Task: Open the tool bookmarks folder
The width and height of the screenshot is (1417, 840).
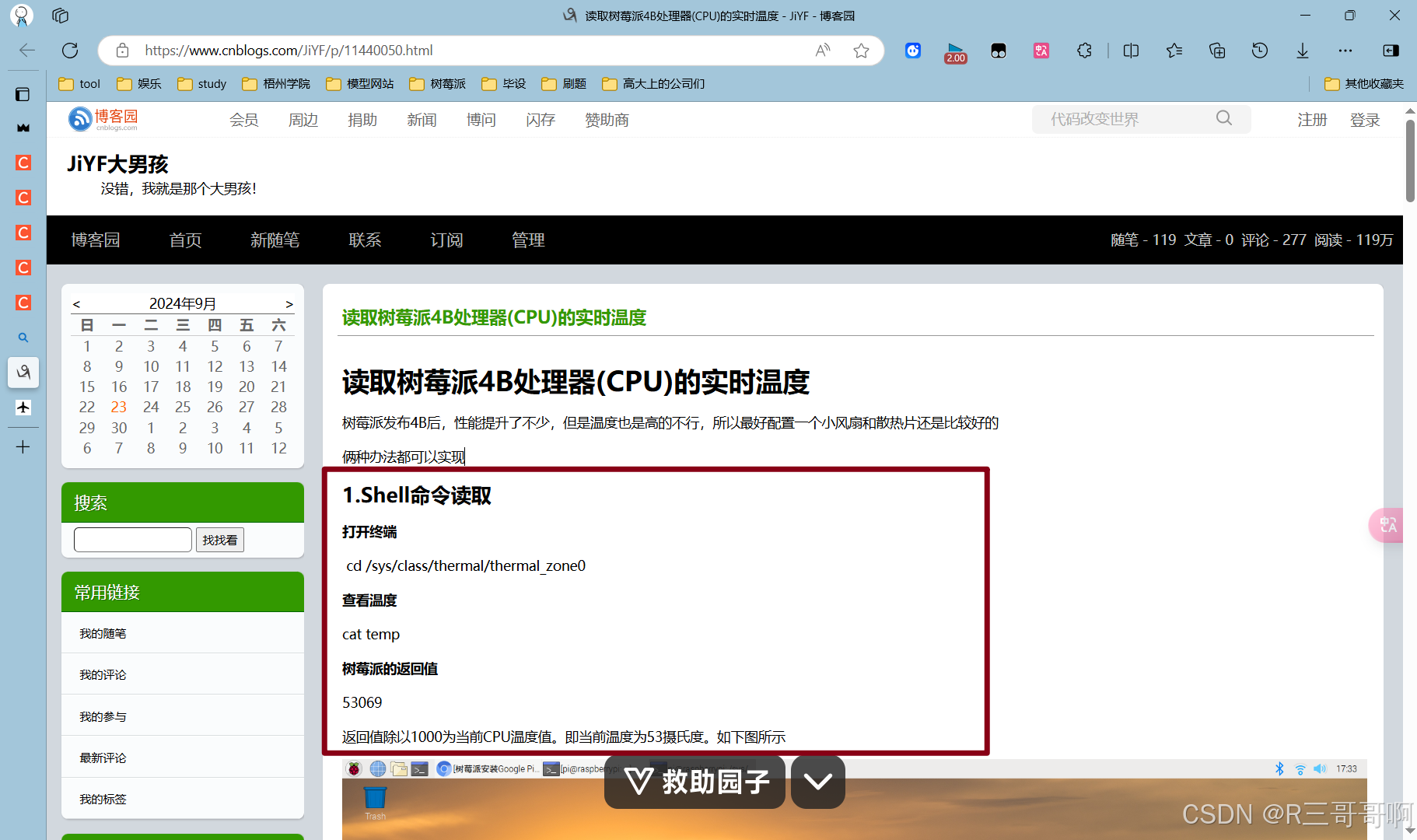Action: (x=79, y=84)
